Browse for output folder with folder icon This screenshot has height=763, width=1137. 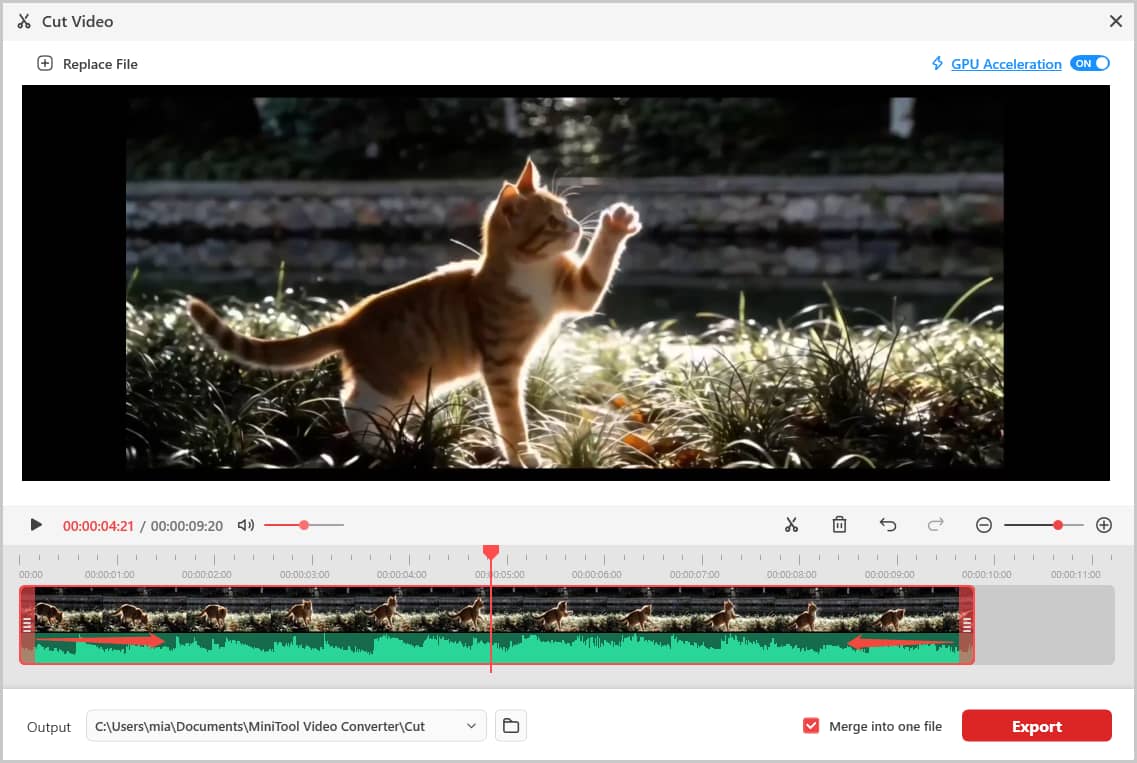510,726
